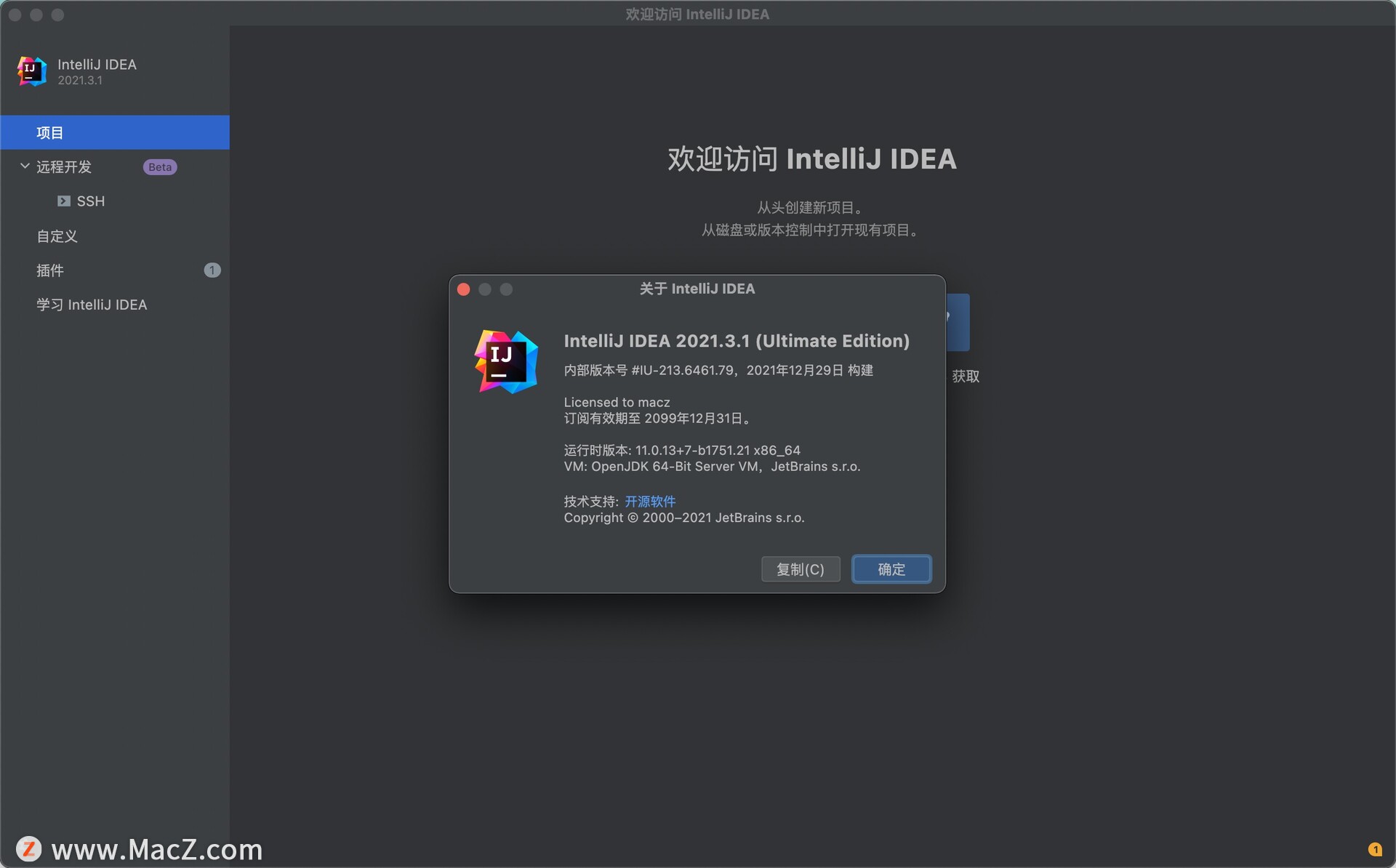This screenshot has width=1396, height=868.
Task: Click the build number text #IU-213.6461.79
Action: (x=683, y=370)
